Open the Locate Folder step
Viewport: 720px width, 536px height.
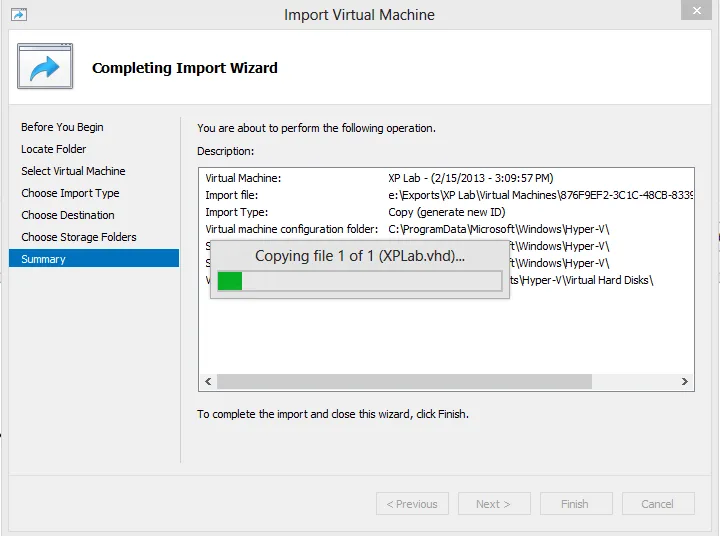[53, 149]
